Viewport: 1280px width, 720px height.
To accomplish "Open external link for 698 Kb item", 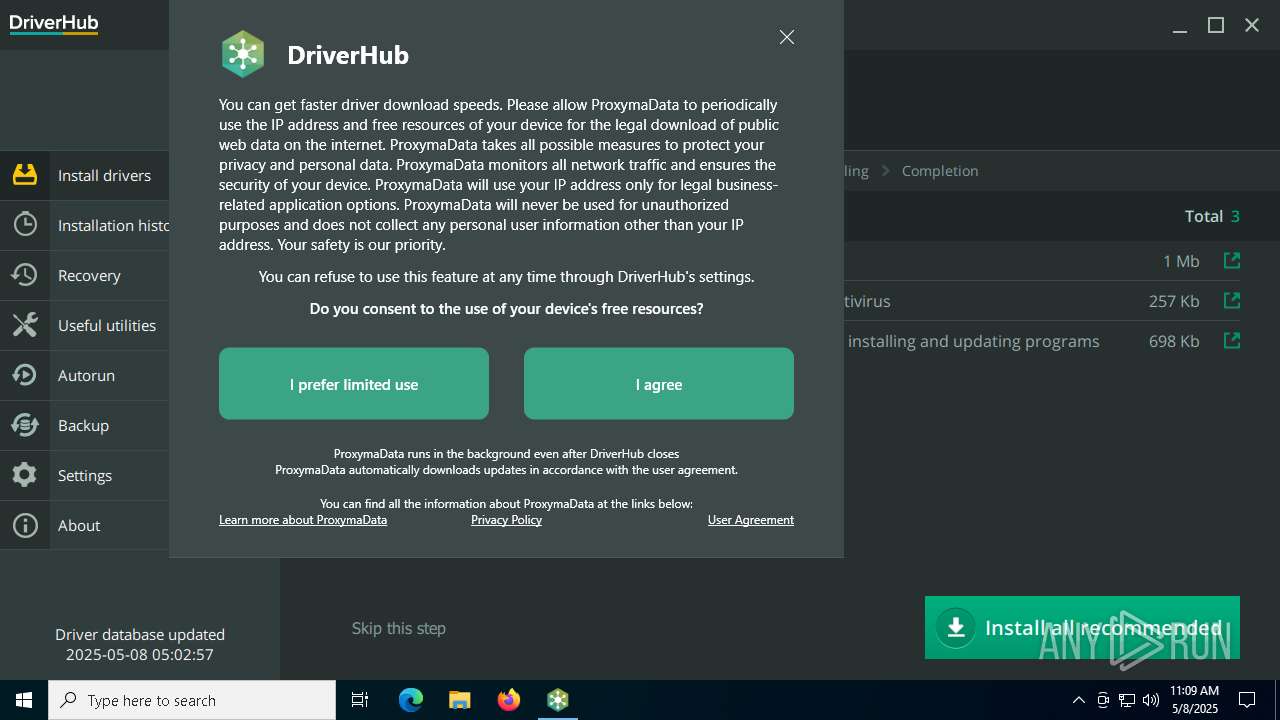I will click(x=1232, y=341).
